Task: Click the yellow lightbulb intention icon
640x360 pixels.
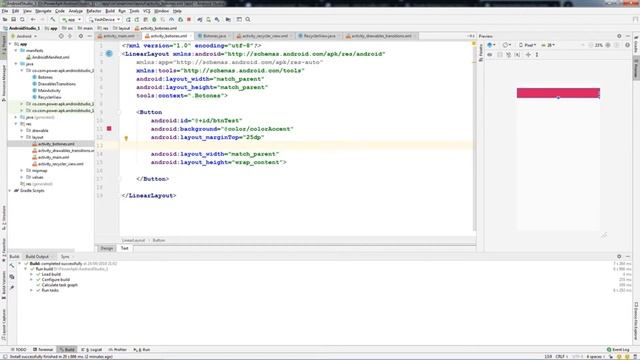Action: pos(126,138)
